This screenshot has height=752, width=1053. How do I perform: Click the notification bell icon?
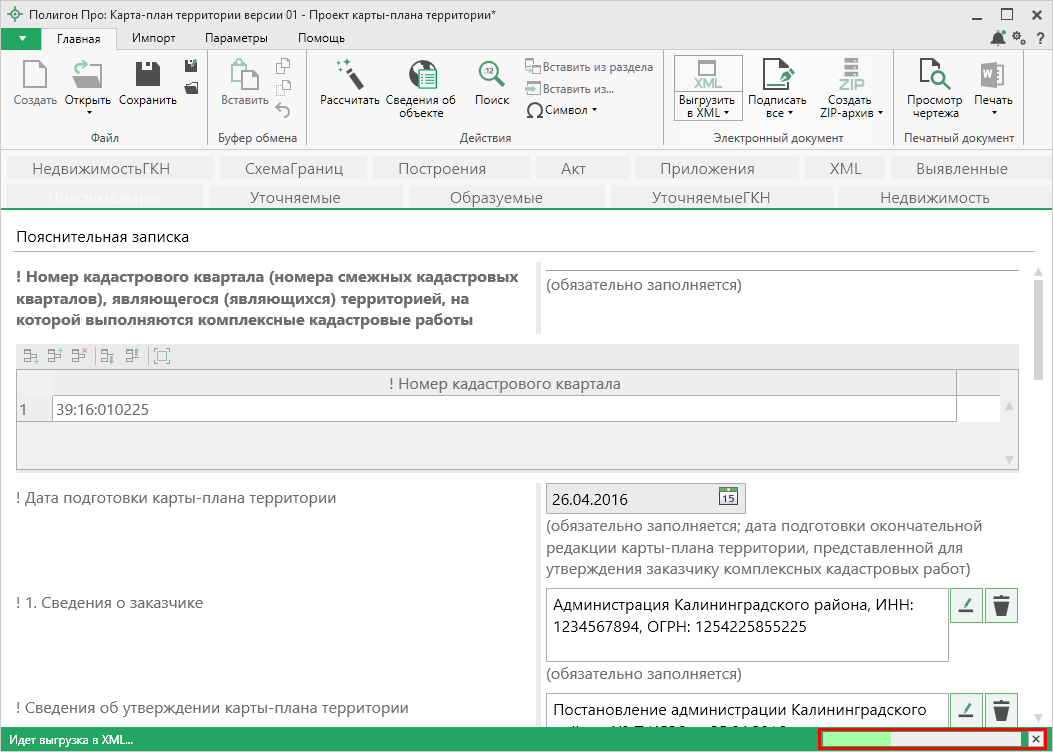[x=998, y=38]
